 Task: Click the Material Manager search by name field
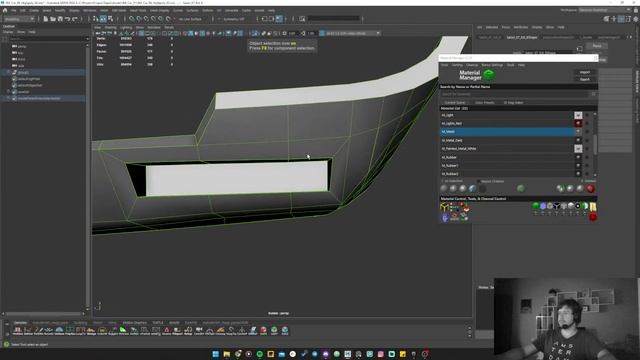pyautogui.click(x=515, y=94)
